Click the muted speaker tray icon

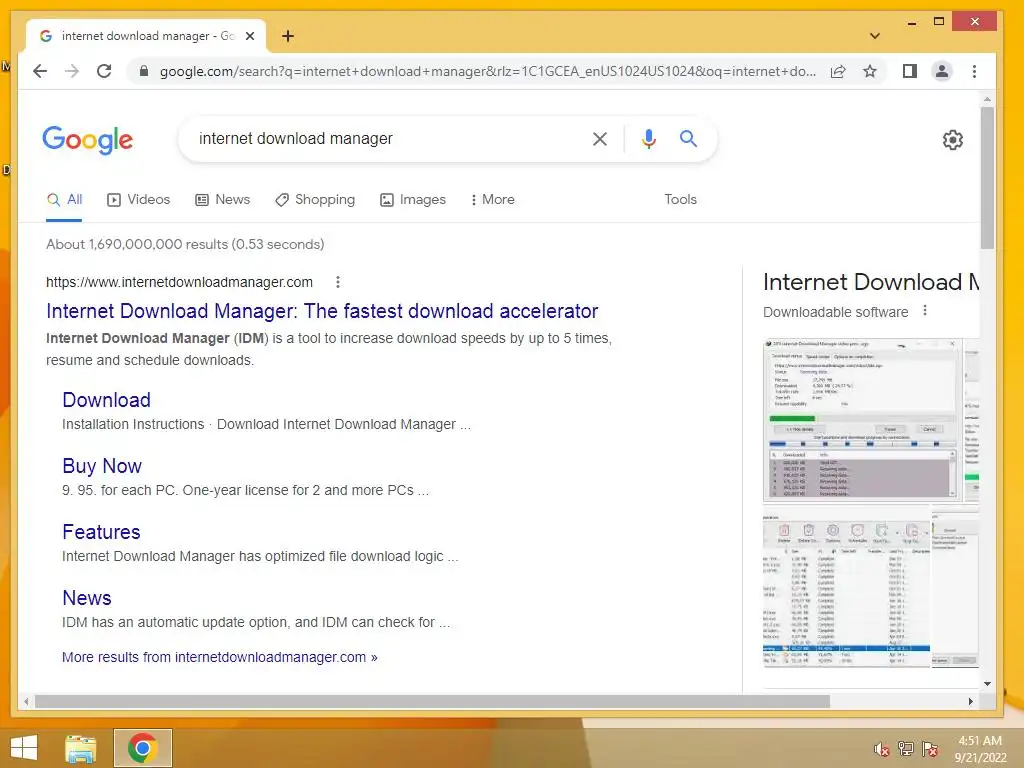pos(881,749)
